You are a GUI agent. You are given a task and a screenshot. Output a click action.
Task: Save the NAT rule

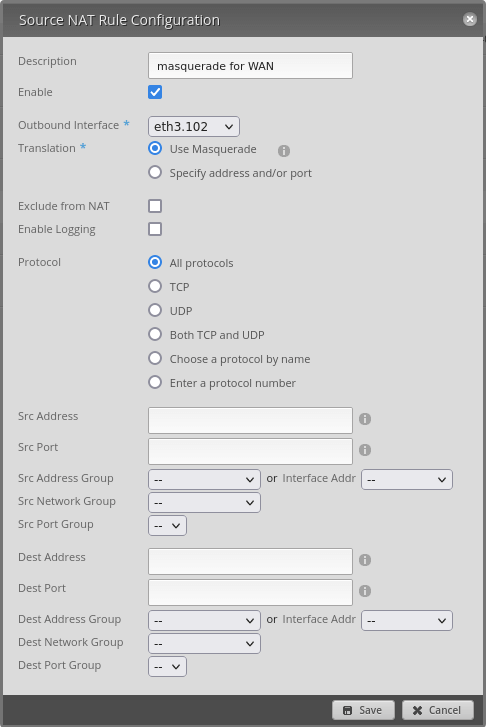[x=363, y=710]
